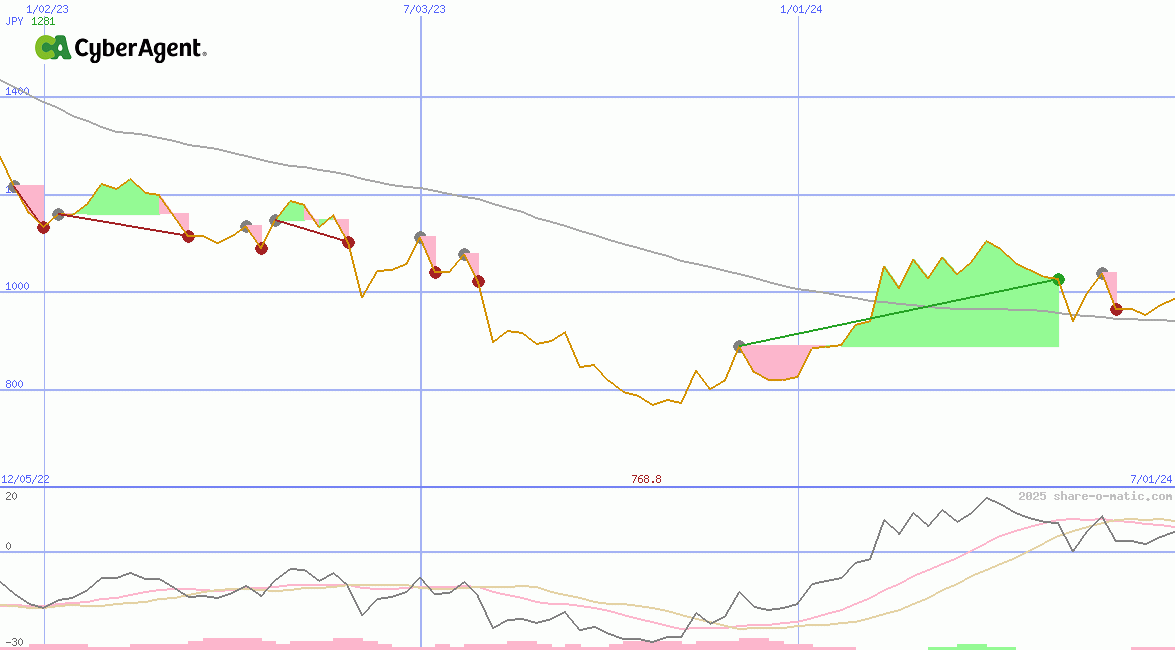Select the 1/02/23 date label
Screen dimensions: 1175x650
47,9
